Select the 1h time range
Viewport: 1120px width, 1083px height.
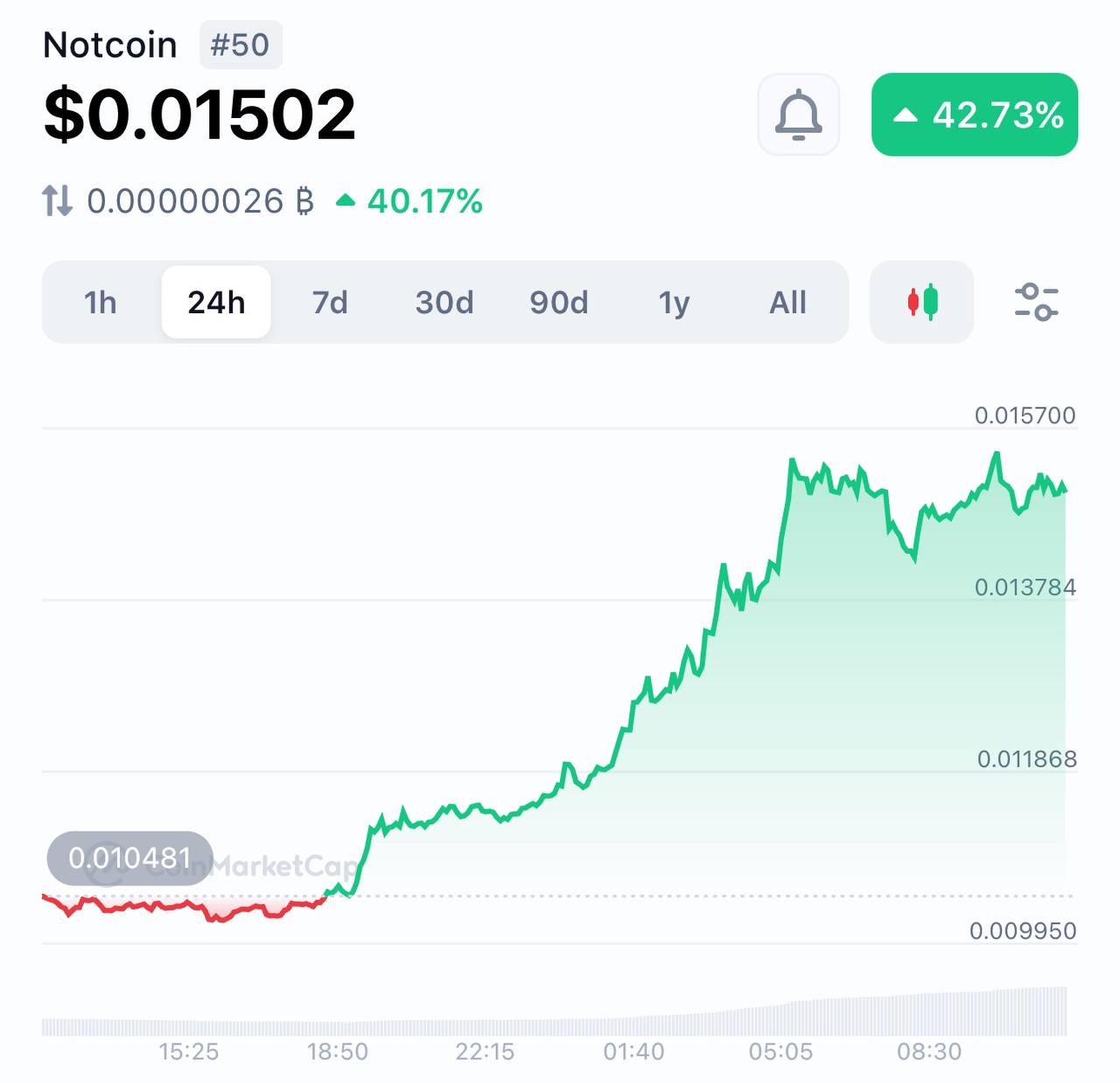pos(101,303)
